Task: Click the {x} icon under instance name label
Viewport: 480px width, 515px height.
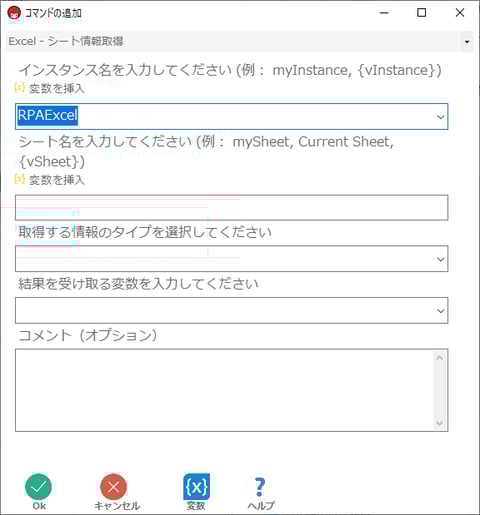Action: (x=19, y=88)
